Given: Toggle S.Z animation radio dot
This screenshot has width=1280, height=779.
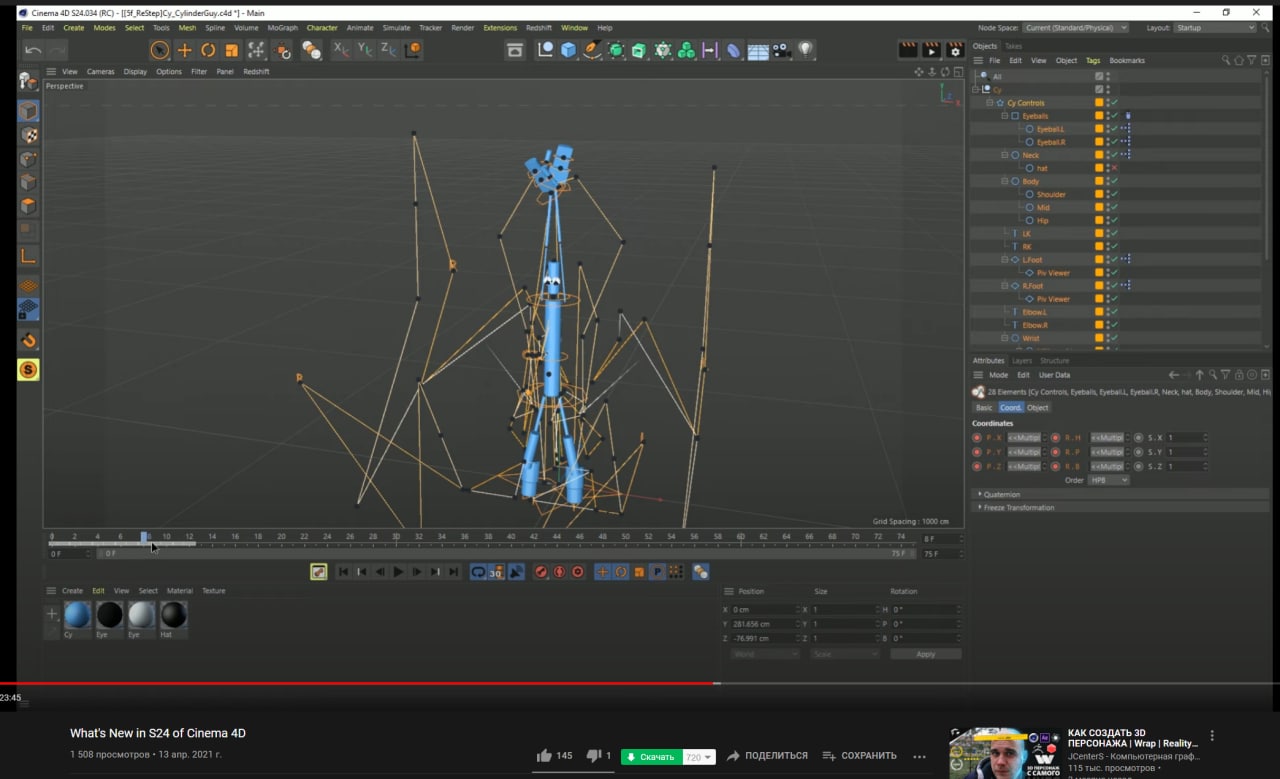Looking at the screenshot, I should pyautogui.click(x=1139, y=466).
